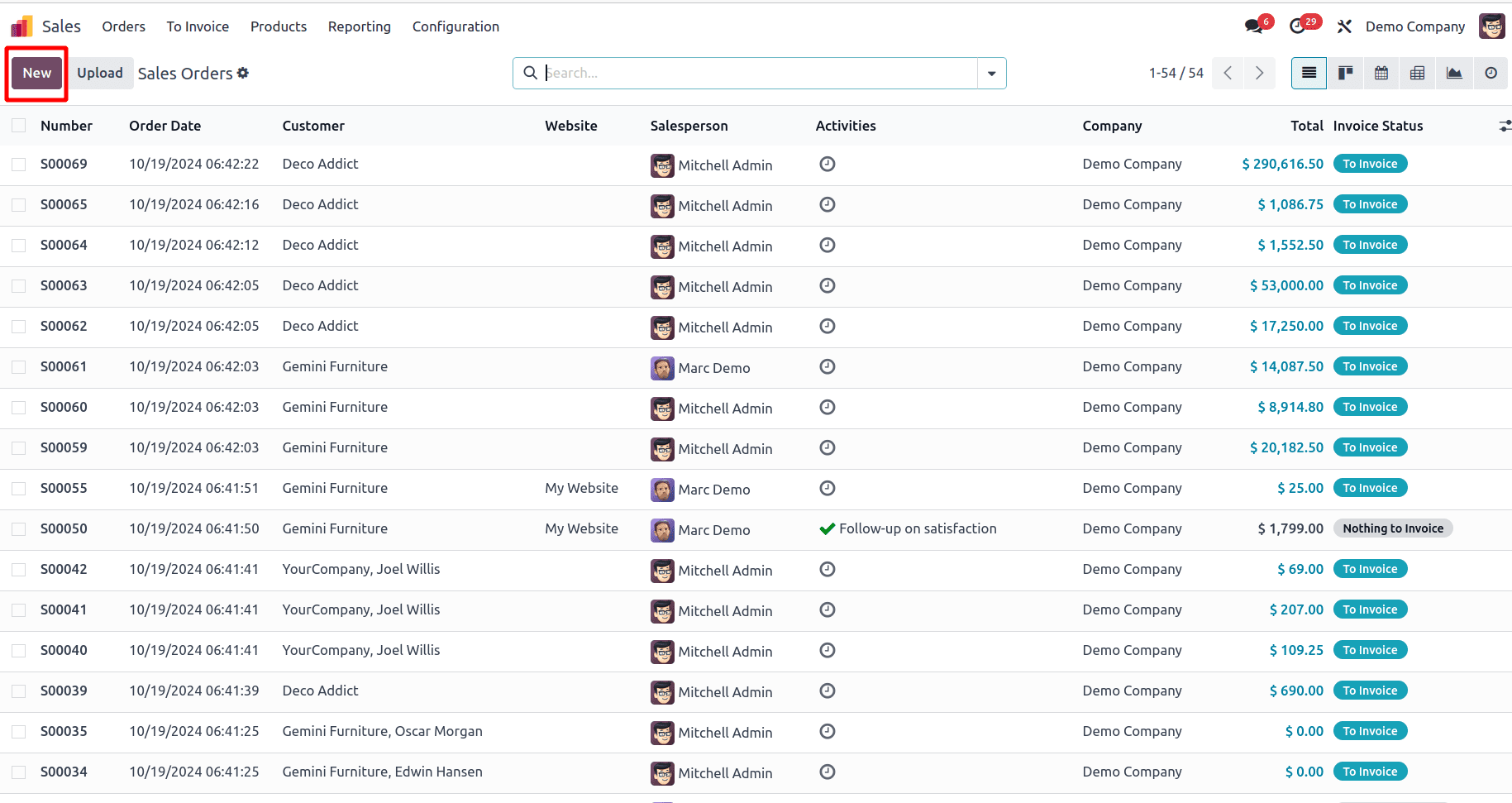
Task: Switch to pivot table view
Action: pos(1418,73)
